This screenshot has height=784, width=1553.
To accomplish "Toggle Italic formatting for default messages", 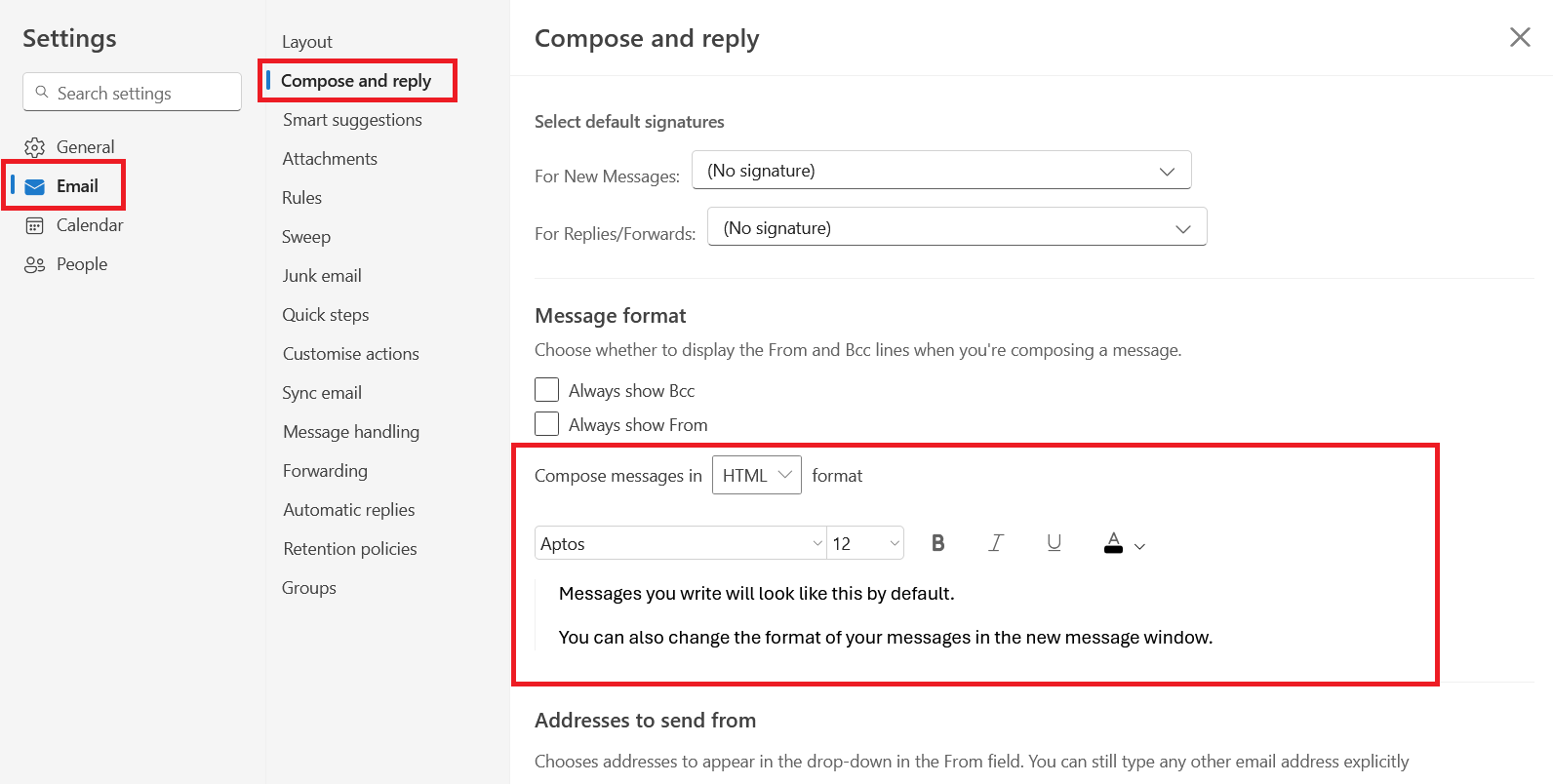I will coord(996,543).
